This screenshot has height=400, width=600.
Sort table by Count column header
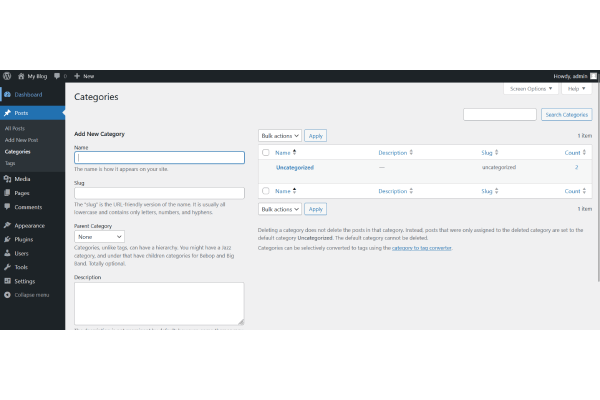click(572, 152)
